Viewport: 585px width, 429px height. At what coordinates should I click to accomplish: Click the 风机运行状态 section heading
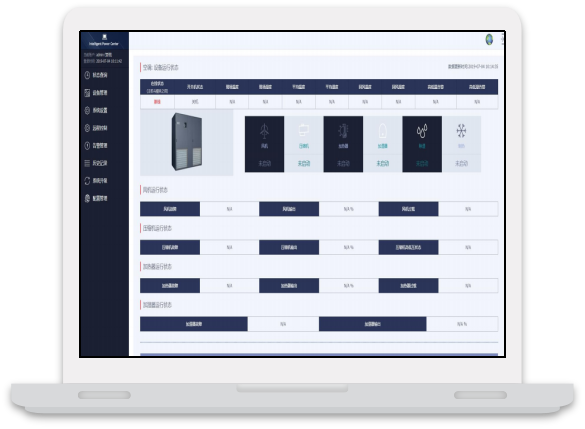coord(155,190)
